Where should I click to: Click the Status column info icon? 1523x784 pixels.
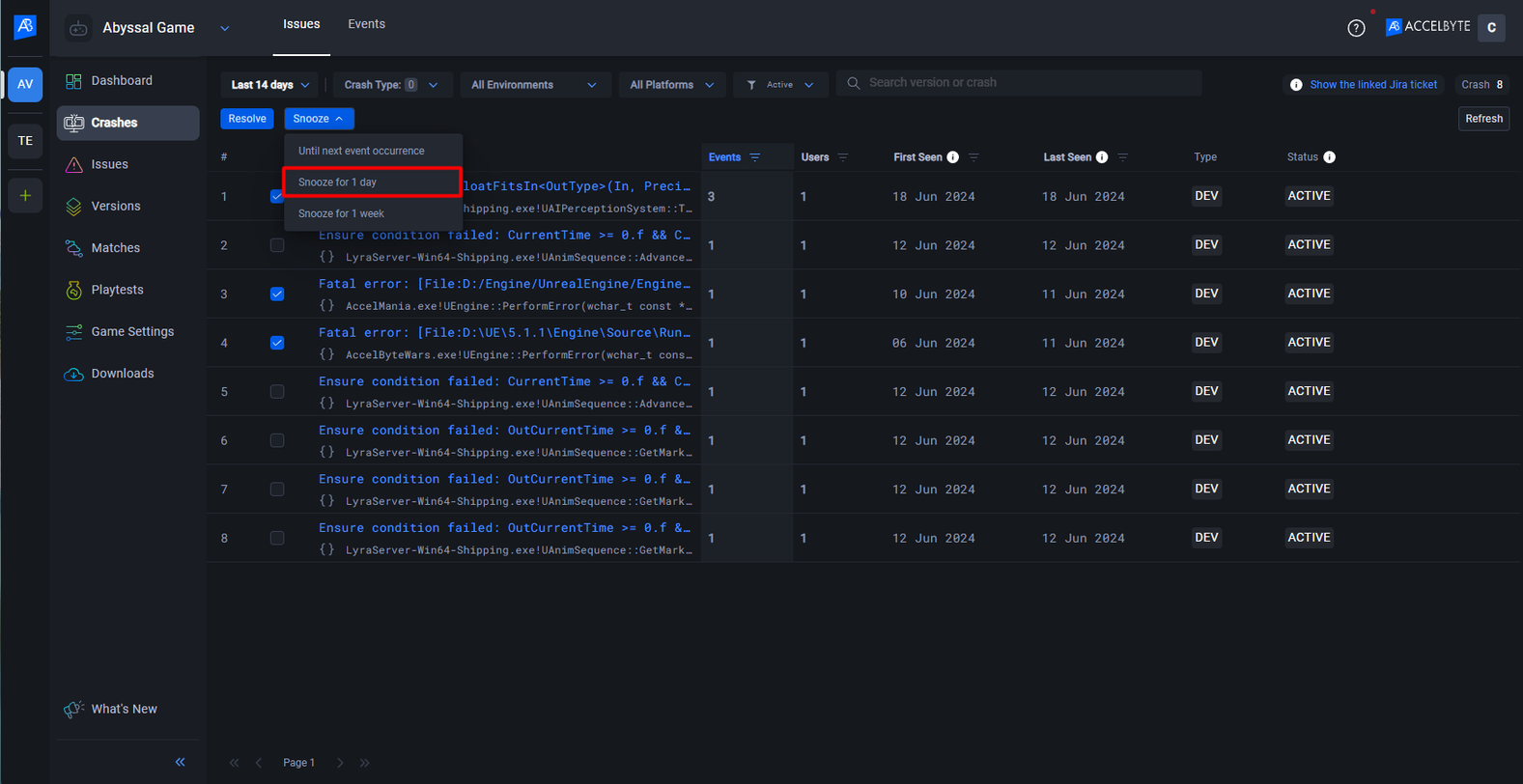[x=1330, y=157]
